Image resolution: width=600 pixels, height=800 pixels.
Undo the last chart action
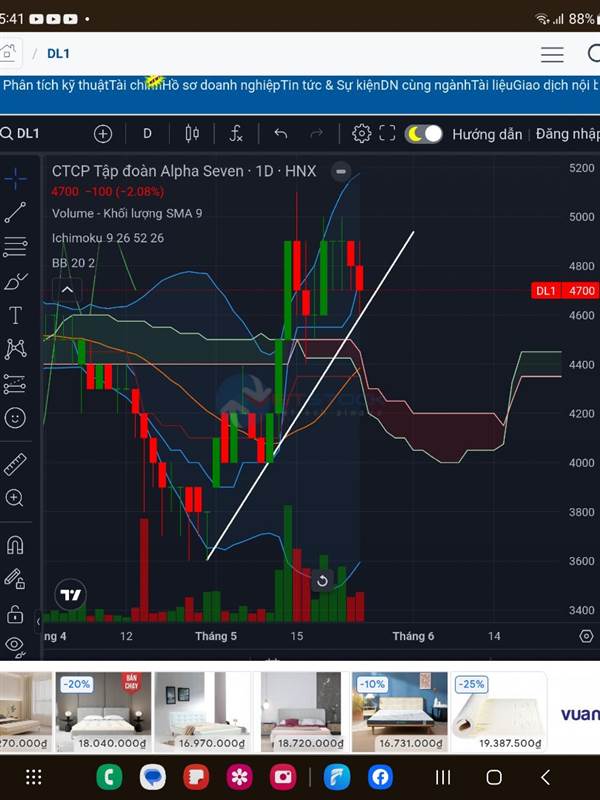pos(281,134)
